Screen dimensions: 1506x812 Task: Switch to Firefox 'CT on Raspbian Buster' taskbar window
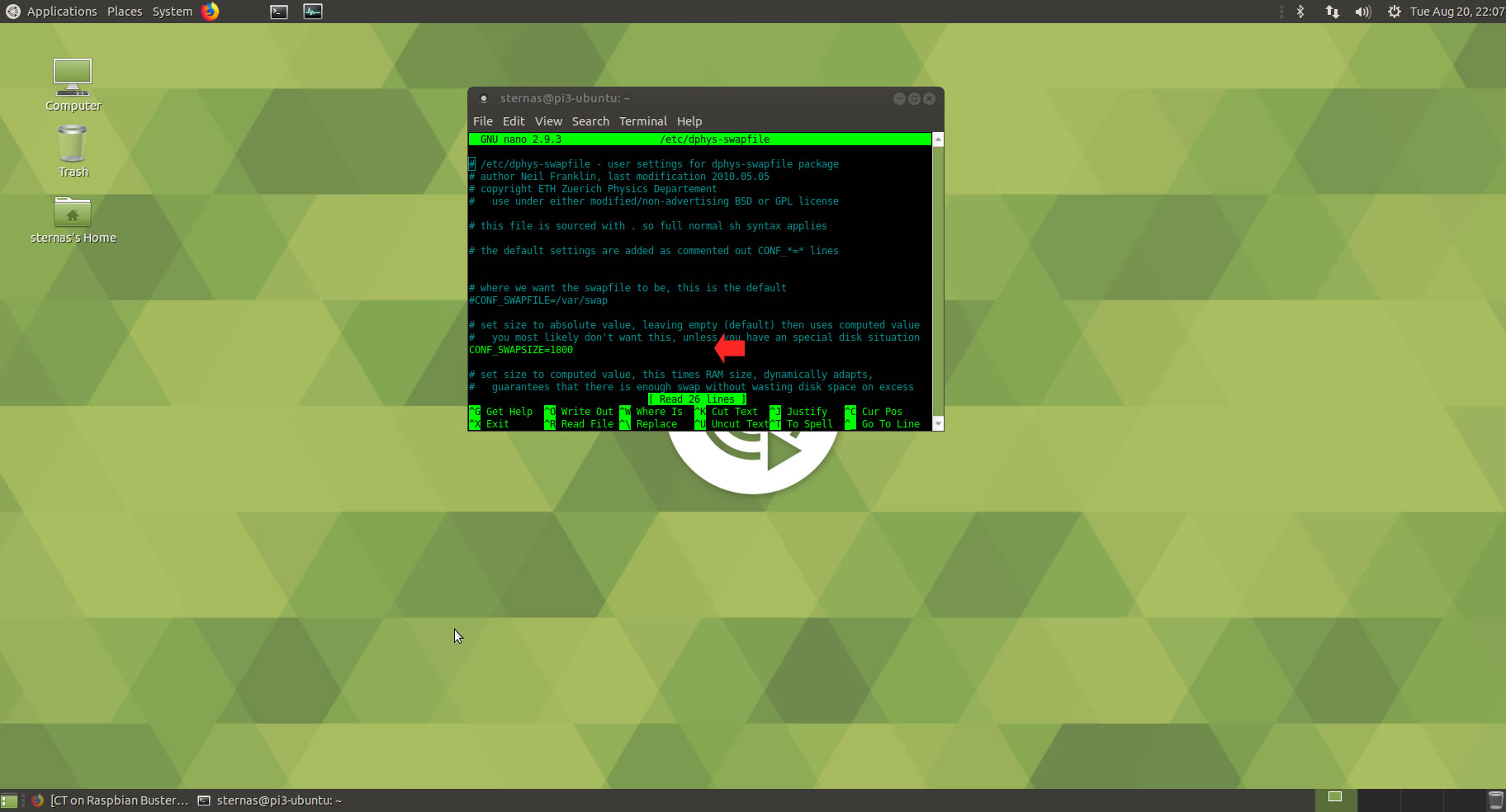111,800
